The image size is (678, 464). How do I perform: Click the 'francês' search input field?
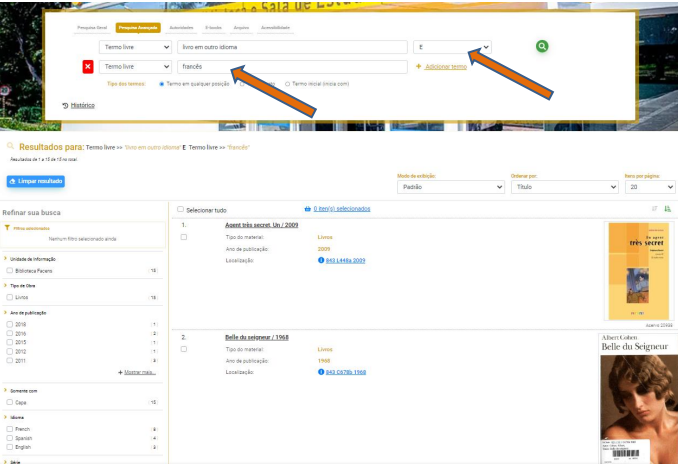pos(291,67)
